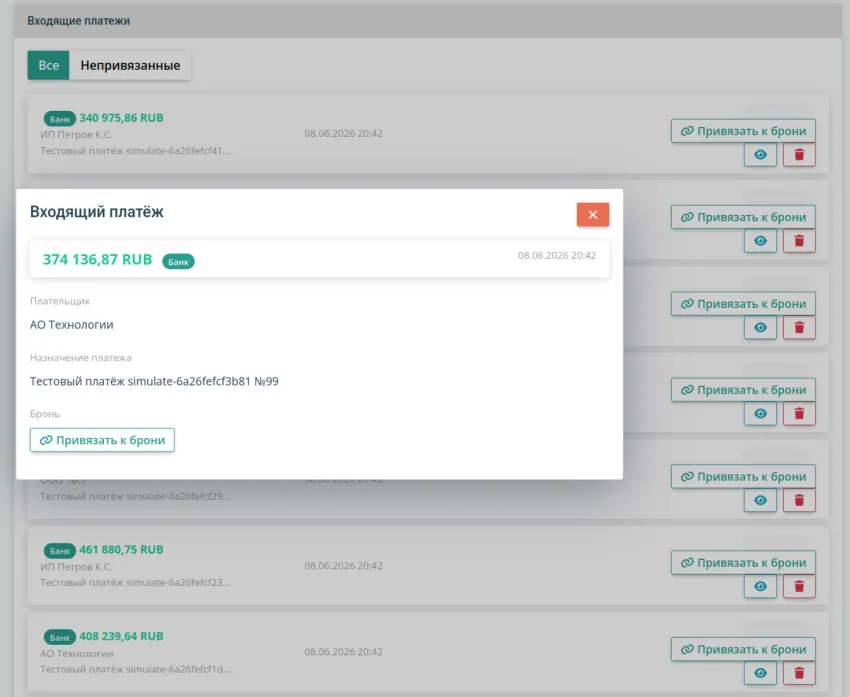Viewport: 850px width, 697px height.
Task: Switch to the Все tab
Action: [x=48, y=65]
